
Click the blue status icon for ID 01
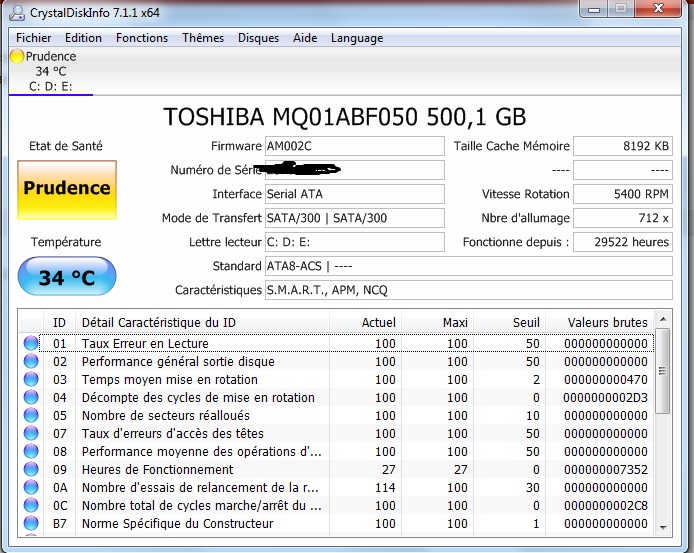(31, 343)
